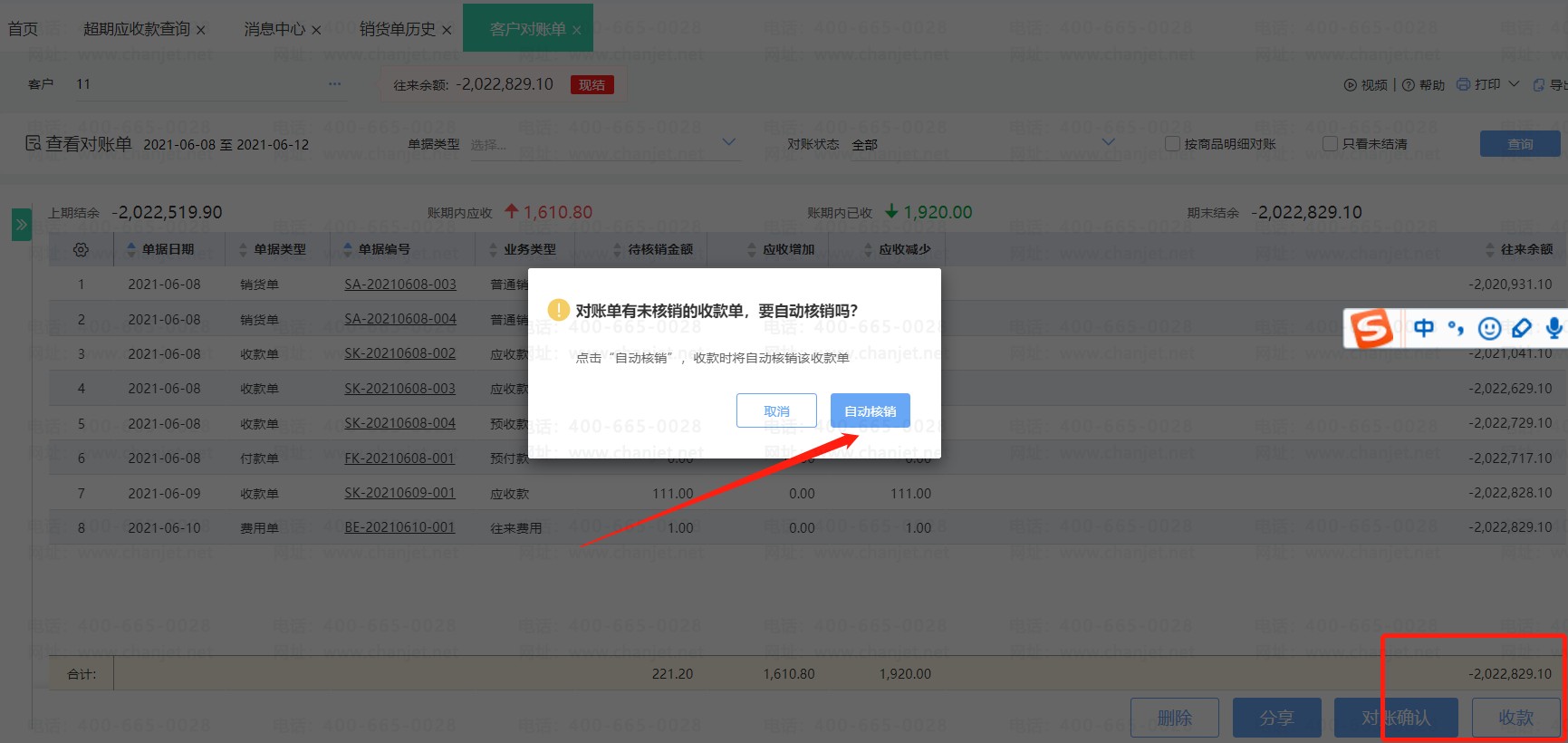Open the Sogou emoji smiley panel
The image size is (1568, 743).
[1489, 328]
